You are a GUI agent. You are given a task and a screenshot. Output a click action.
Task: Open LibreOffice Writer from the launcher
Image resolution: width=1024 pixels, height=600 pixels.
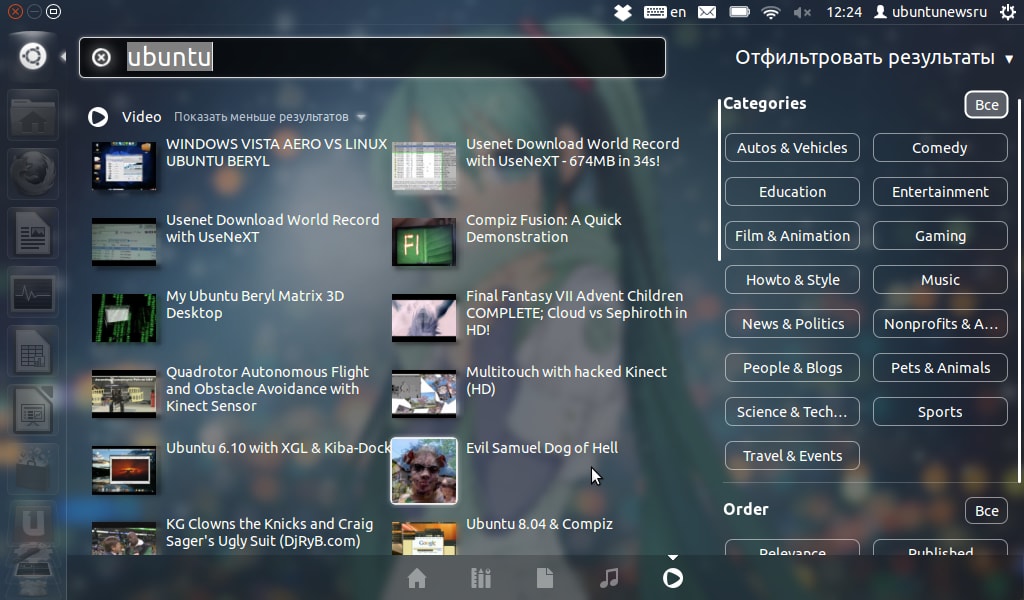[x=33, y=233]
